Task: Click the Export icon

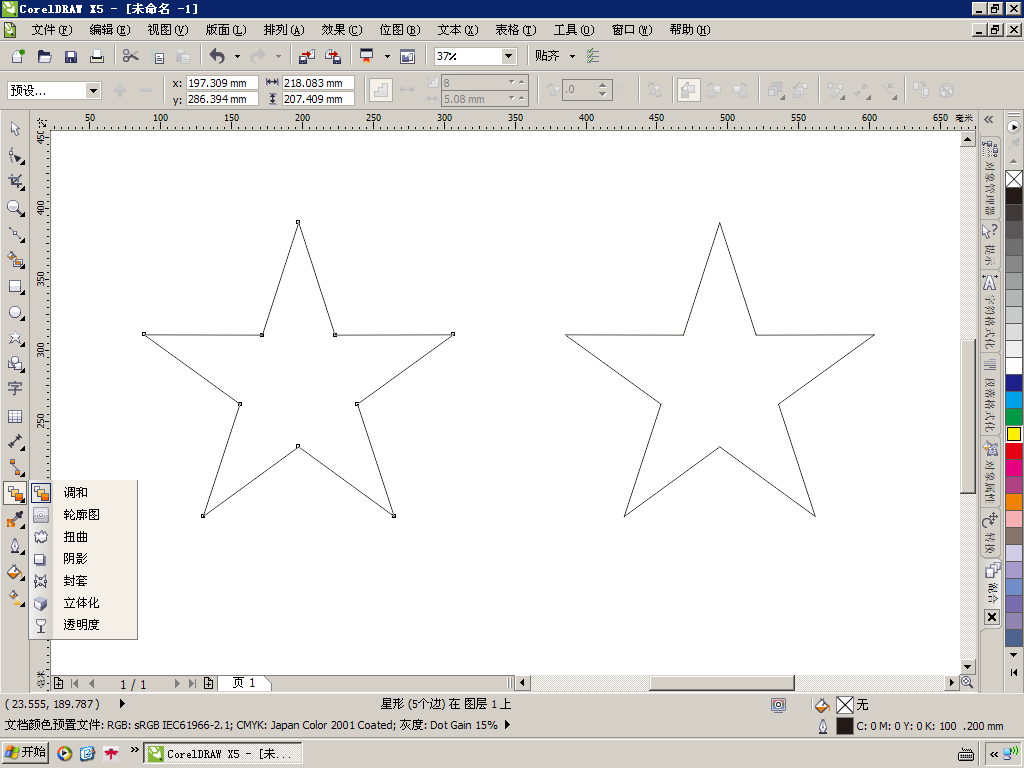Action: pyautogui.click(x=333, y=56)
